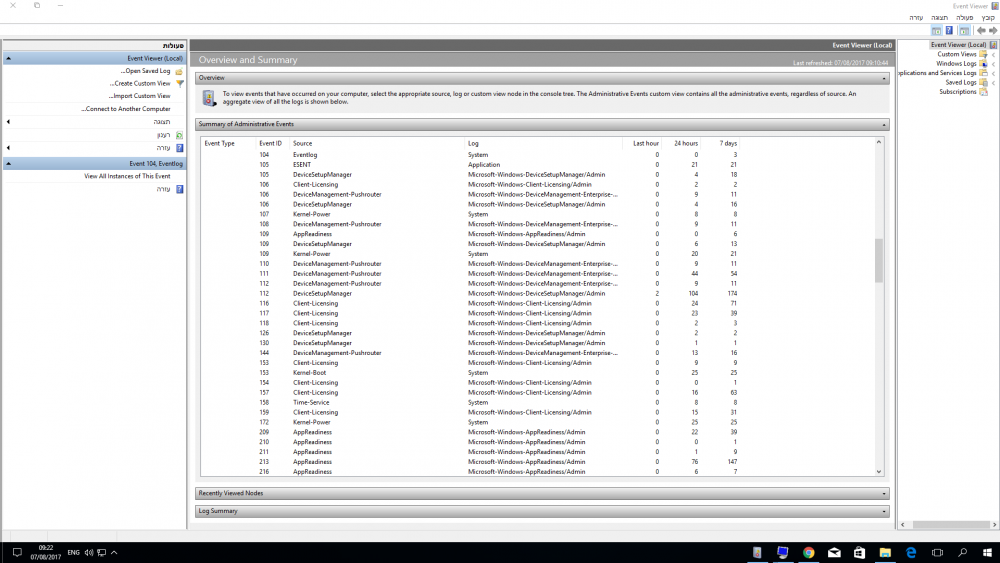Expand the Windows Logs tree node
The height and width of the screenshot is (563, 1000).
(x=994, y=64)
